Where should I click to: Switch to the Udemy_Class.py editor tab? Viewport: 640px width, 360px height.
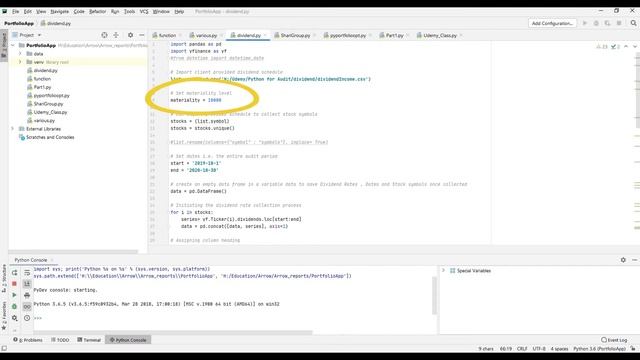pyautogui.click(x=440, y=36)
